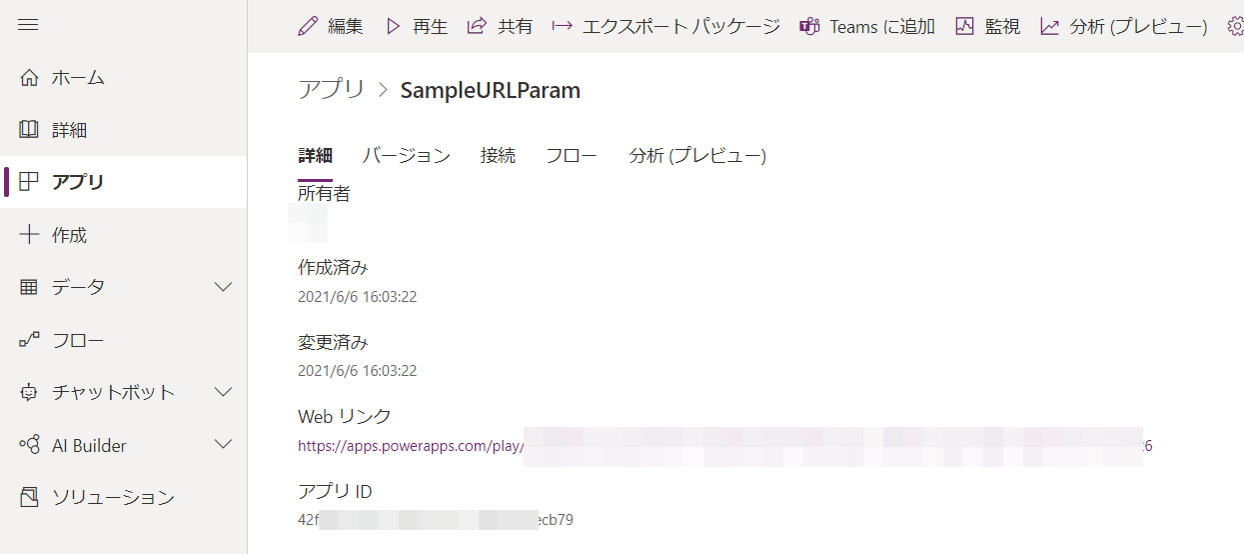Click the play triangle icon for 再生
This screenshot has height=554, width=1244.
394,27
